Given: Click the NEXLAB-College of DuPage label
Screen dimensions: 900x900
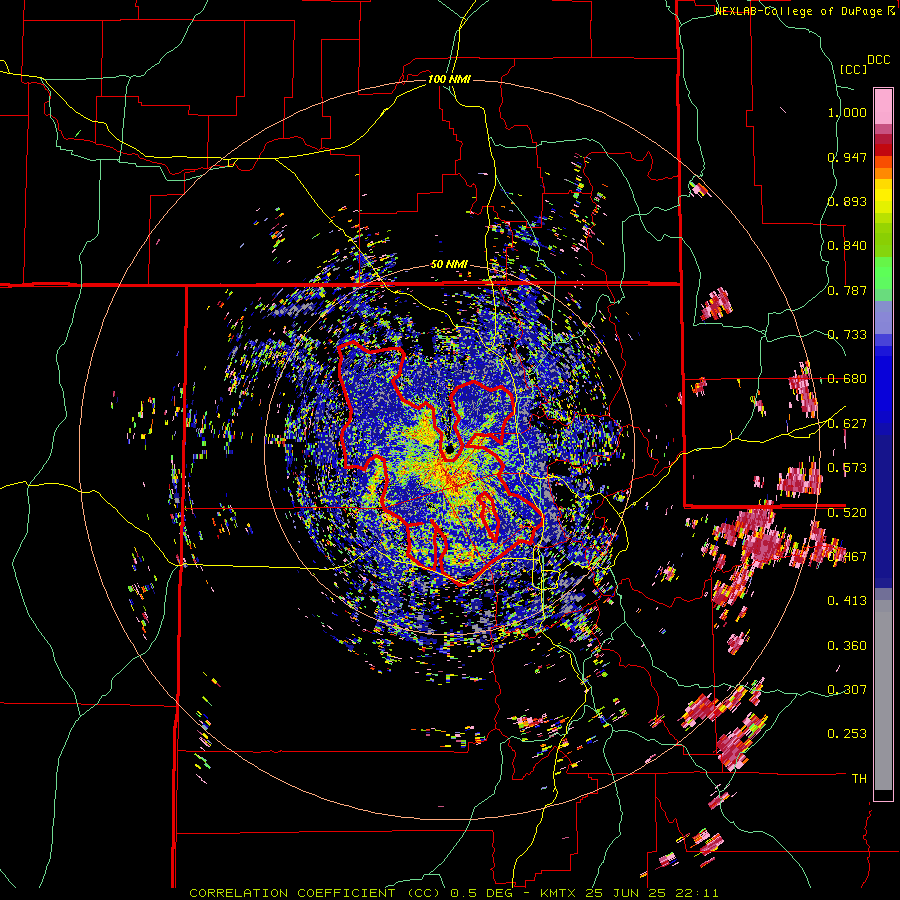Looking at the screenshot, I should [799, 11].
